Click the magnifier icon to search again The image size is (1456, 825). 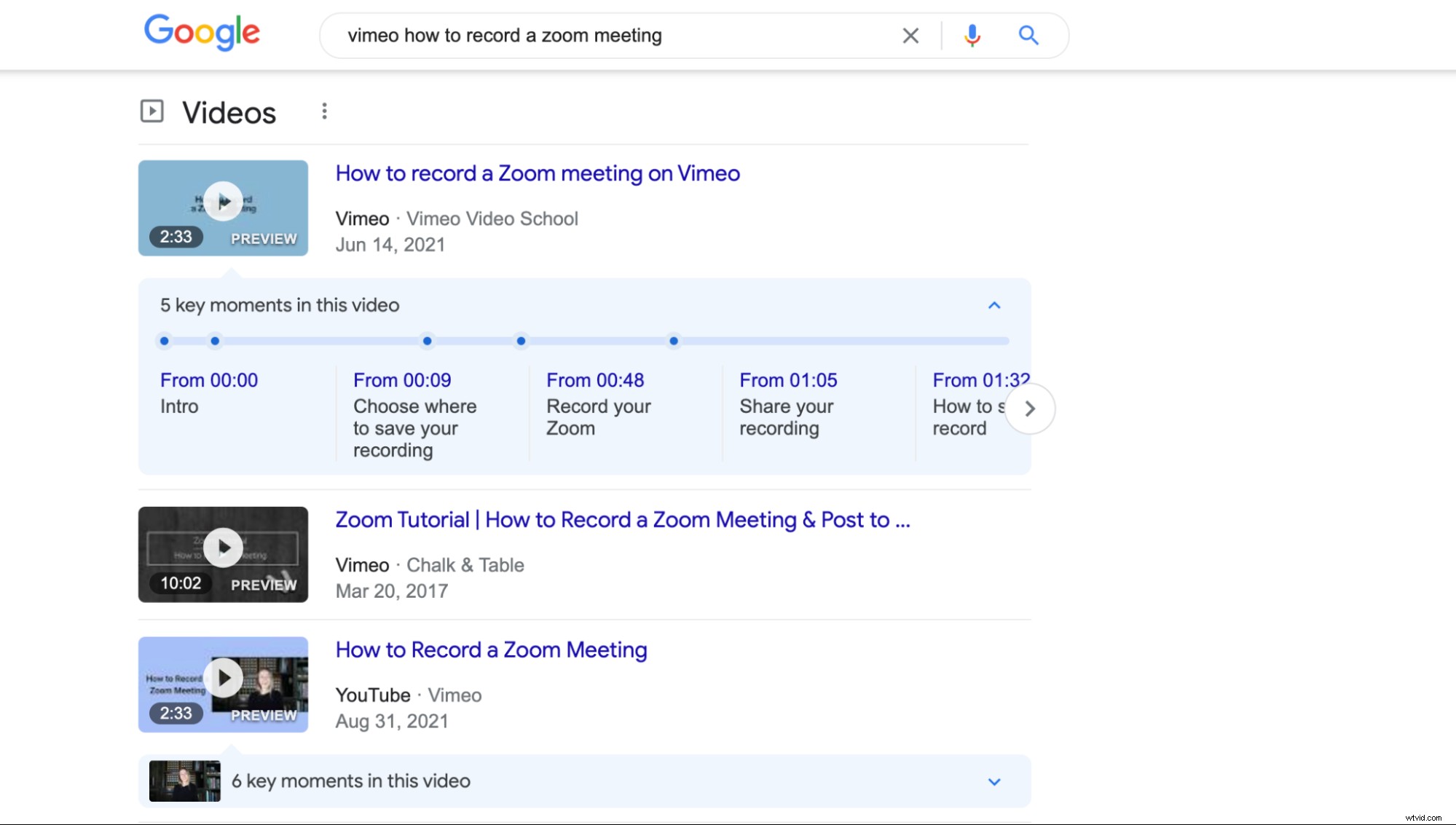[x=1028, y=34]
